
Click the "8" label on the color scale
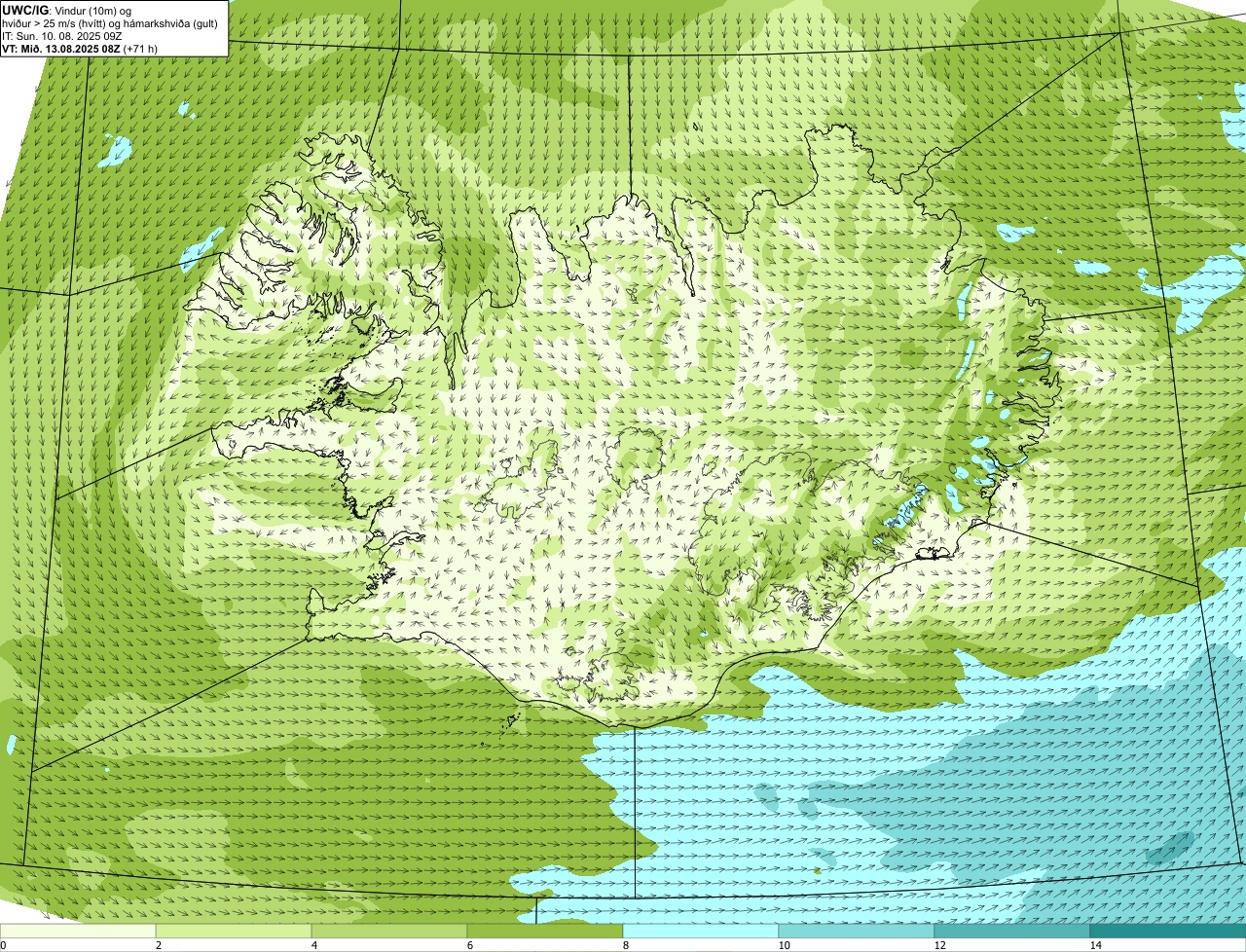pyautogui.click(x=625, y=945)
